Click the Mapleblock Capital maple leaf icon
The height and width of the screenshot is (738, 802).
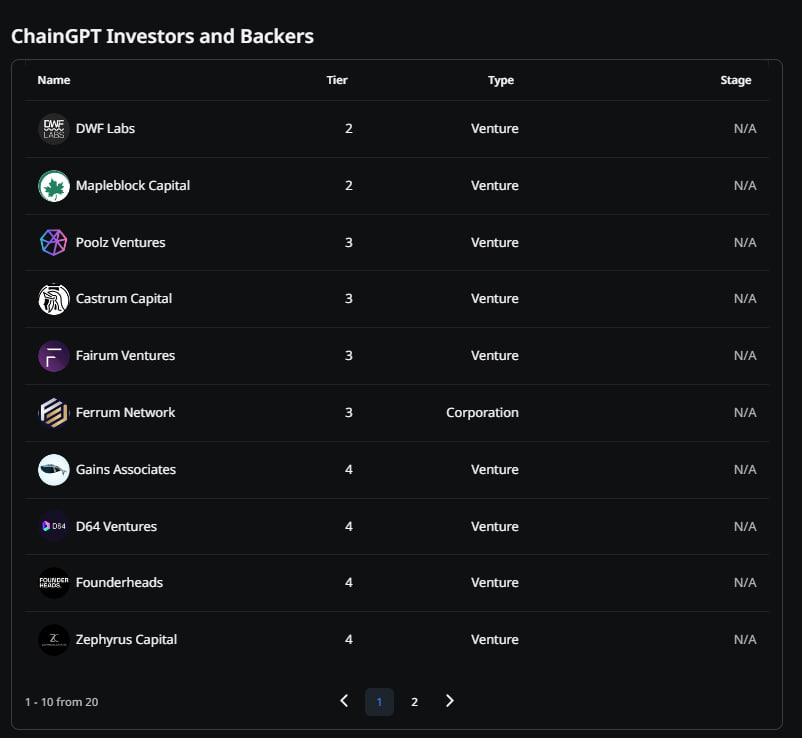(54, 186)
